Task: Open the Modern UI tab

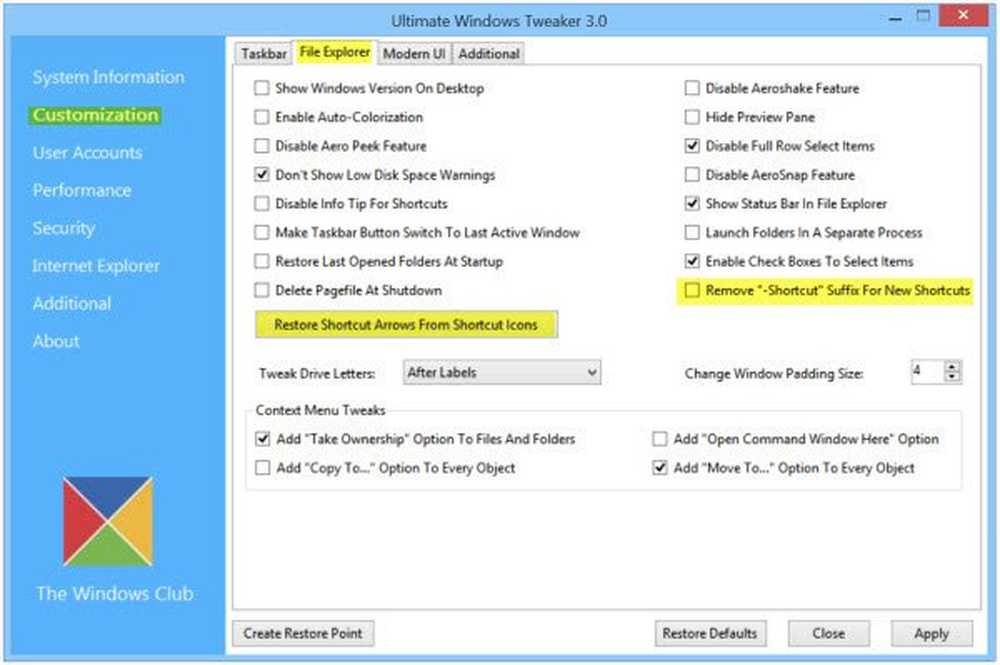Action: pos(414,54)
